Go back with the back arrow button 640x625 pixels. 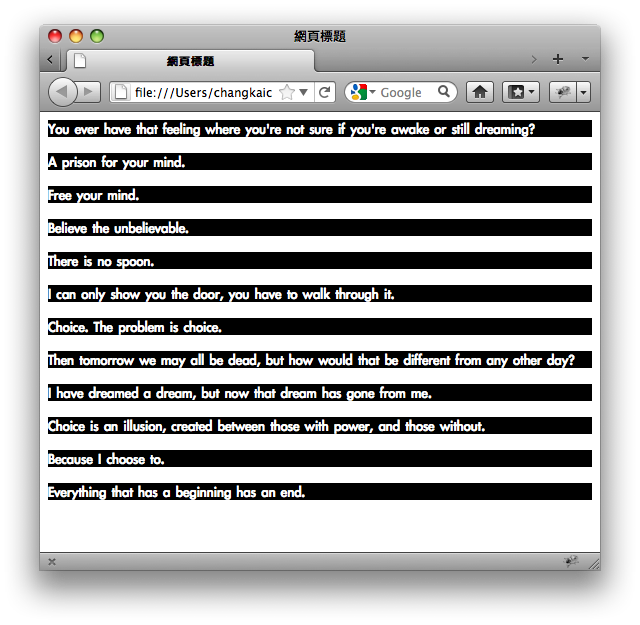point(62,92)
